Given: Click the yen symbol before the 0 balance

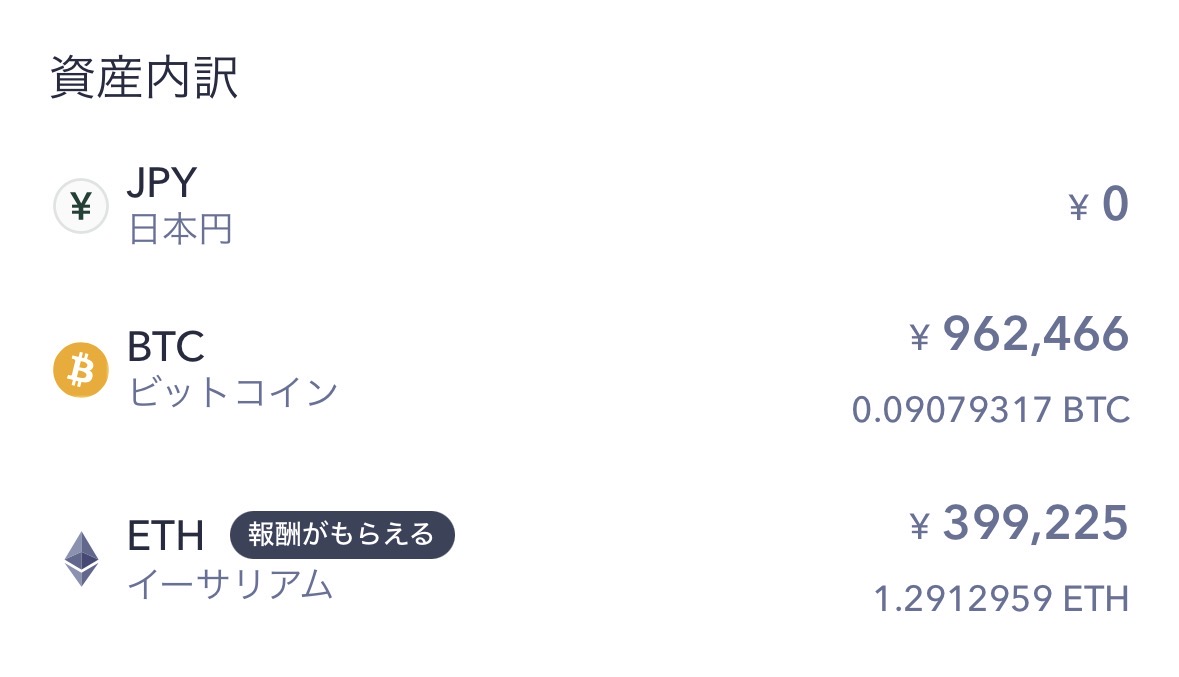Looking at the screenshot, I should click(1078, 208).
